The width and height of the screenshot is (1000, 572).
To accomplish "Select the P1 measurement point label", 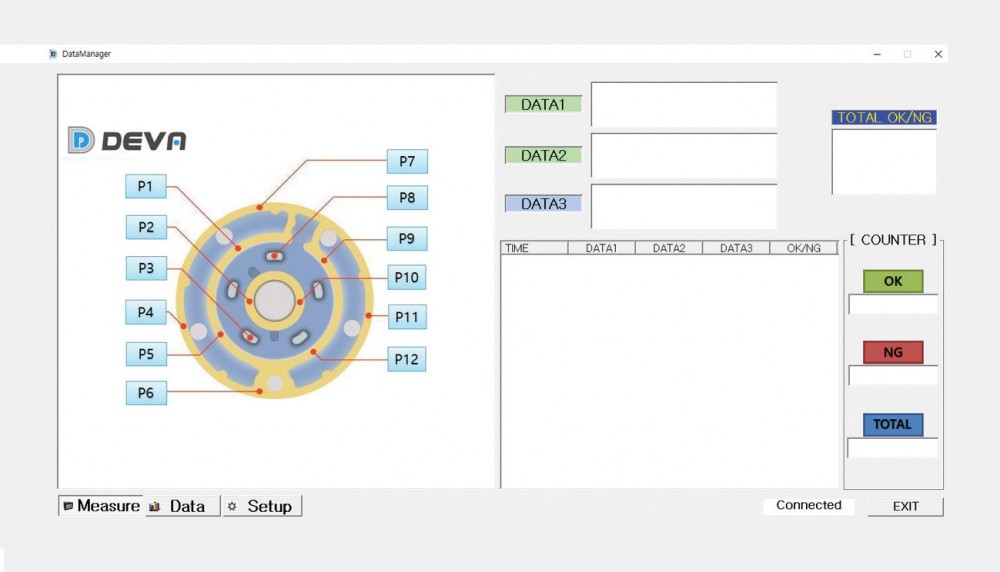I will 146,186.
